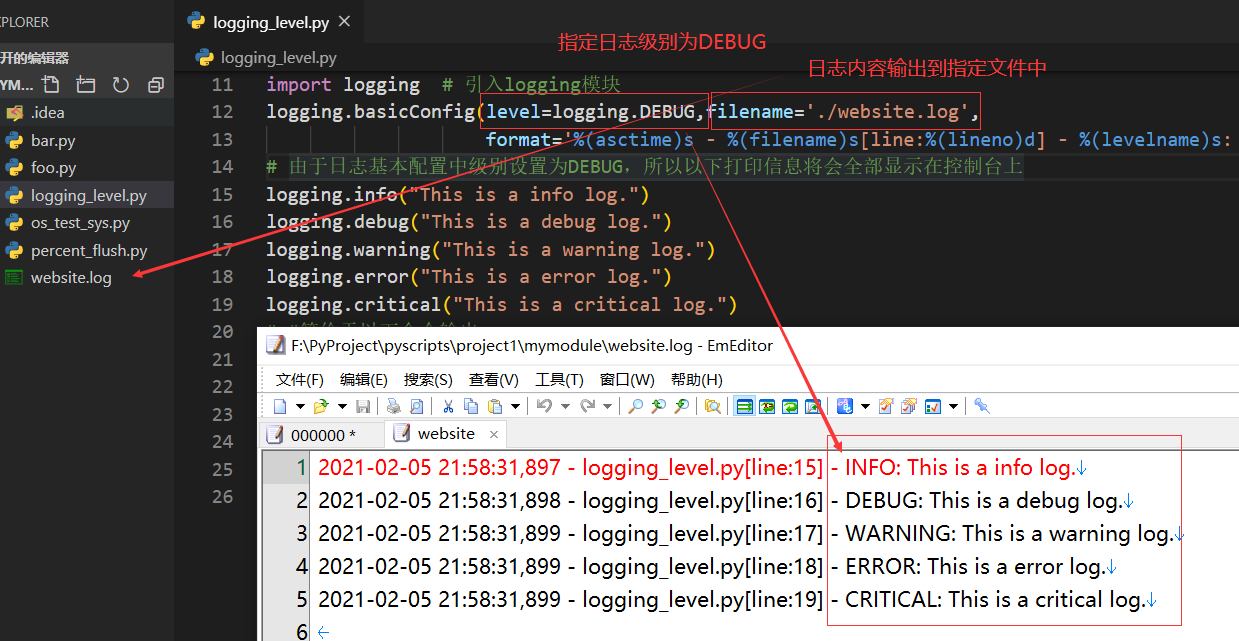
Task: Click the Find magnifier icon in EmEditor
Action: 635,406
